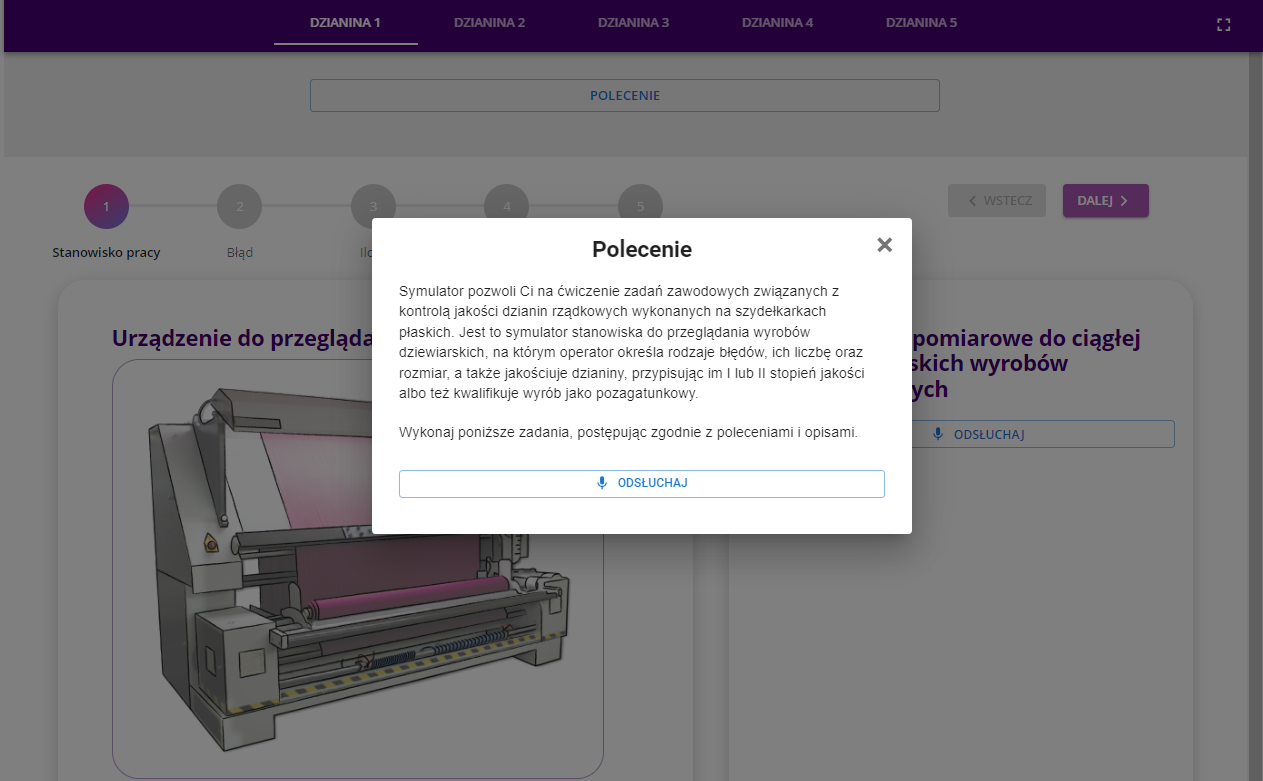Click microphone icon on background panel's Odsłuchaj

click(x=938, y=434)
